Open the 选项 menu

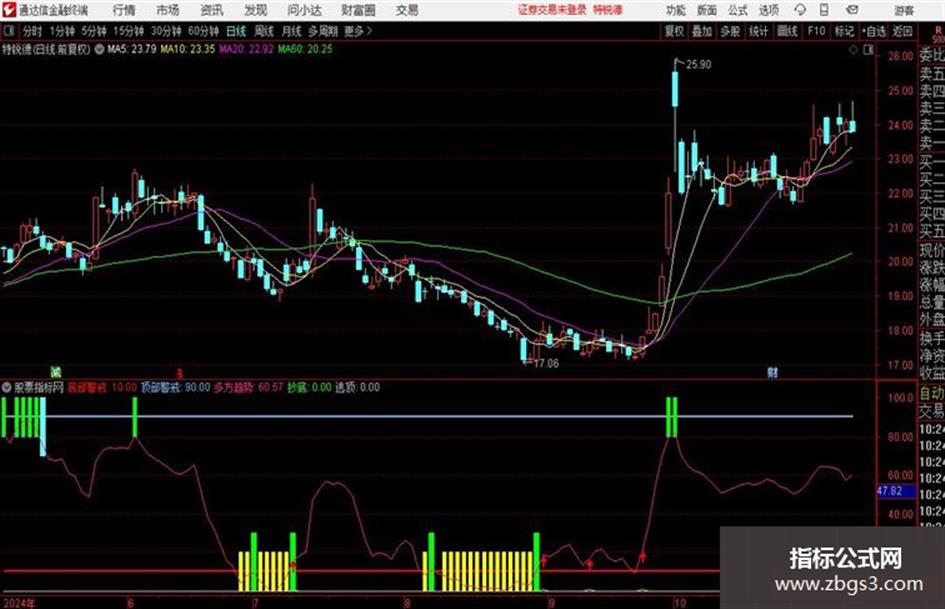[769, 10]
